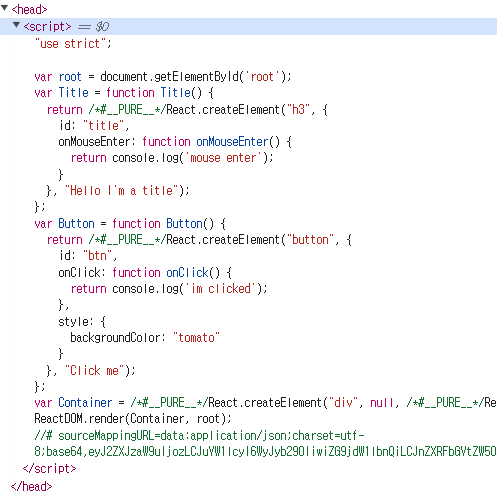This screenshot has width=497, height=498.
Task: Click the id: "btn" line
Action: click(88, 256)
